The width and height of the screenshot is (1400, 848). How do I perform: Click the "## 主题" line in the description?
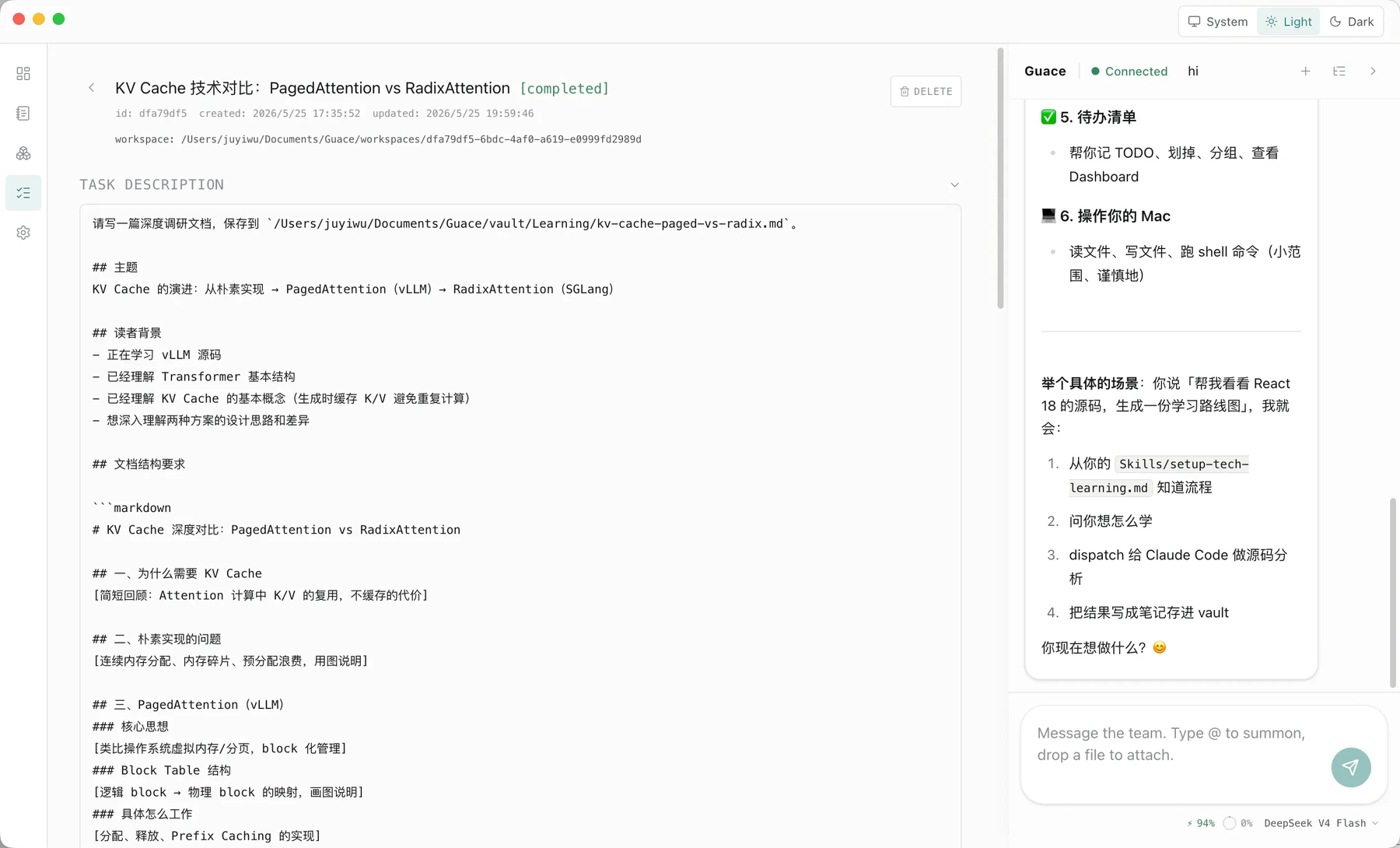[115, 268]
